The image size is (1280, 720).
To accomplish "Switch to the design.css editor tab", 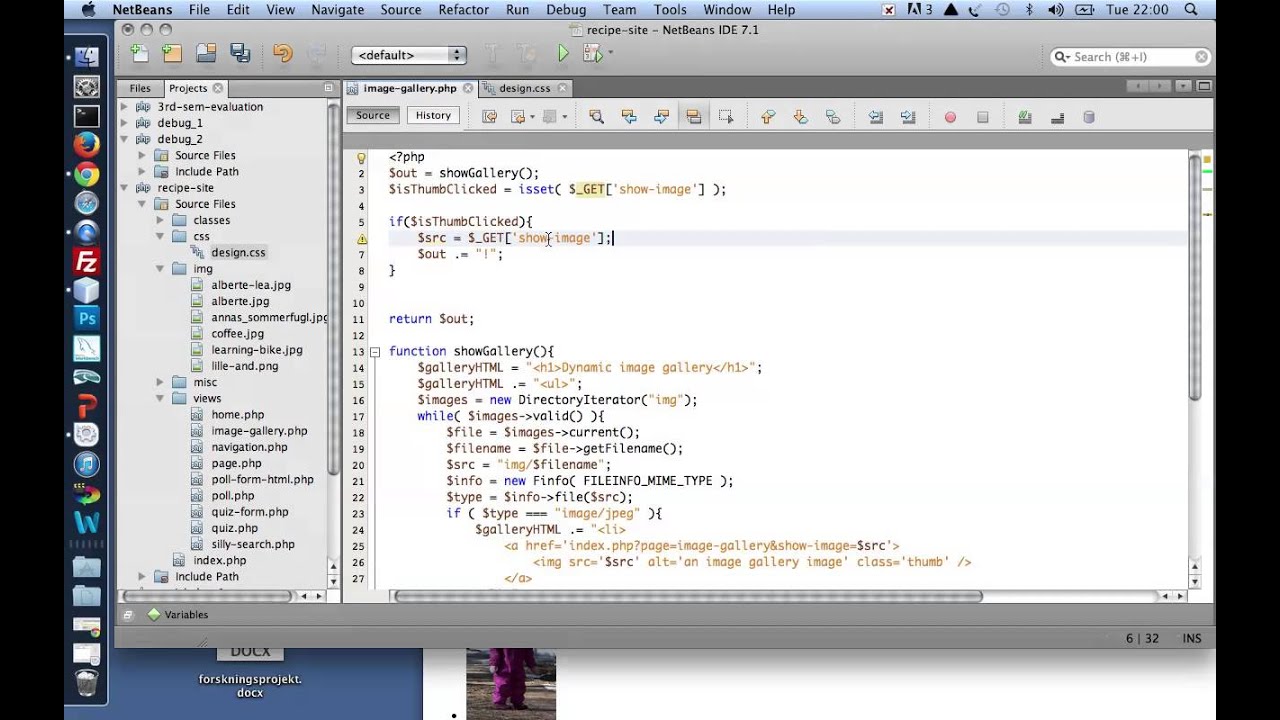I will (x=524, y=88).
